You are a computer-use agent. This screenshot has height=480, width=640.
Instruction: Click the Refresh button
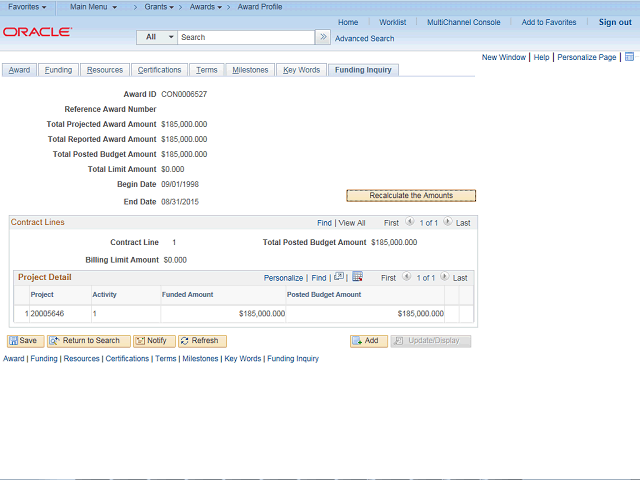pos(202,341)
